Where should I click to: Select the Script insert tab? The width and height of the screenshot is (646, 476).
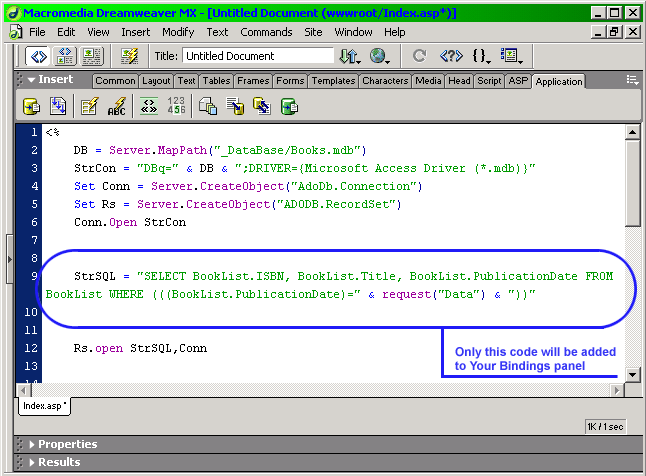click(x=489, y=81)
